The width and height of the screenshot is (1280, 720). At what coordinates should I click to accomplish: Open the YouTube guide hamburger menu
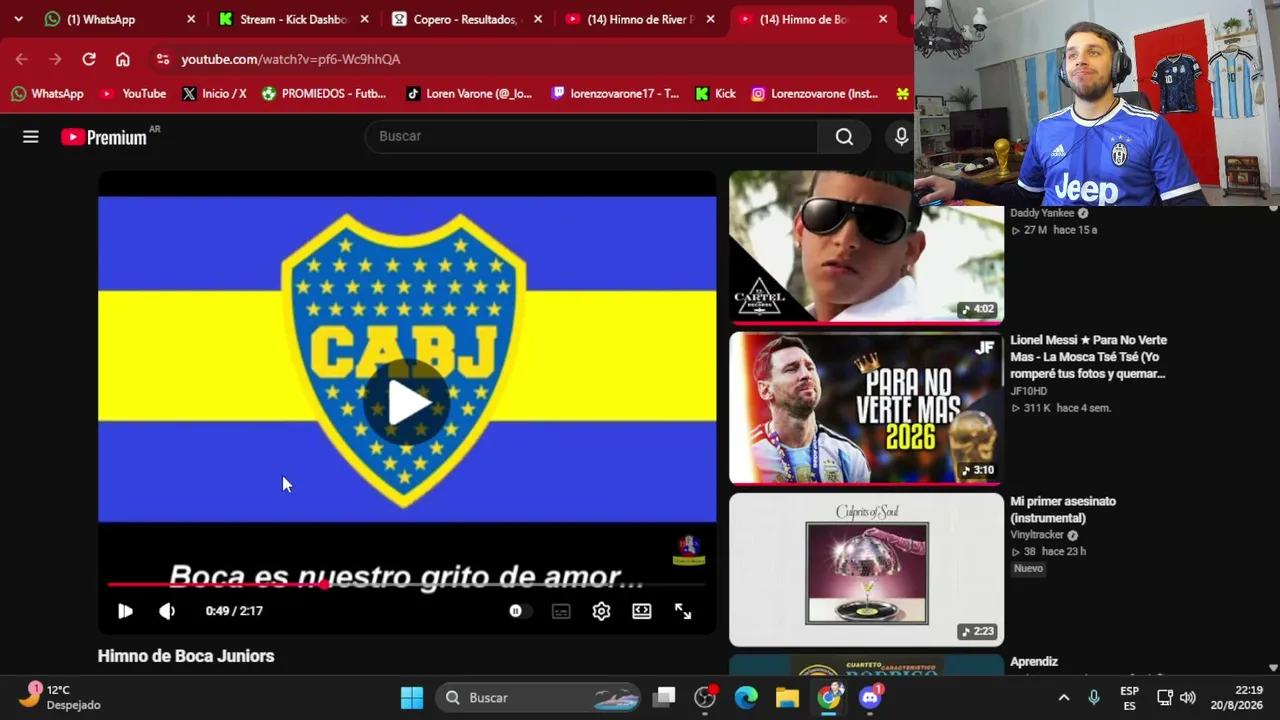[x=31, y=137]
